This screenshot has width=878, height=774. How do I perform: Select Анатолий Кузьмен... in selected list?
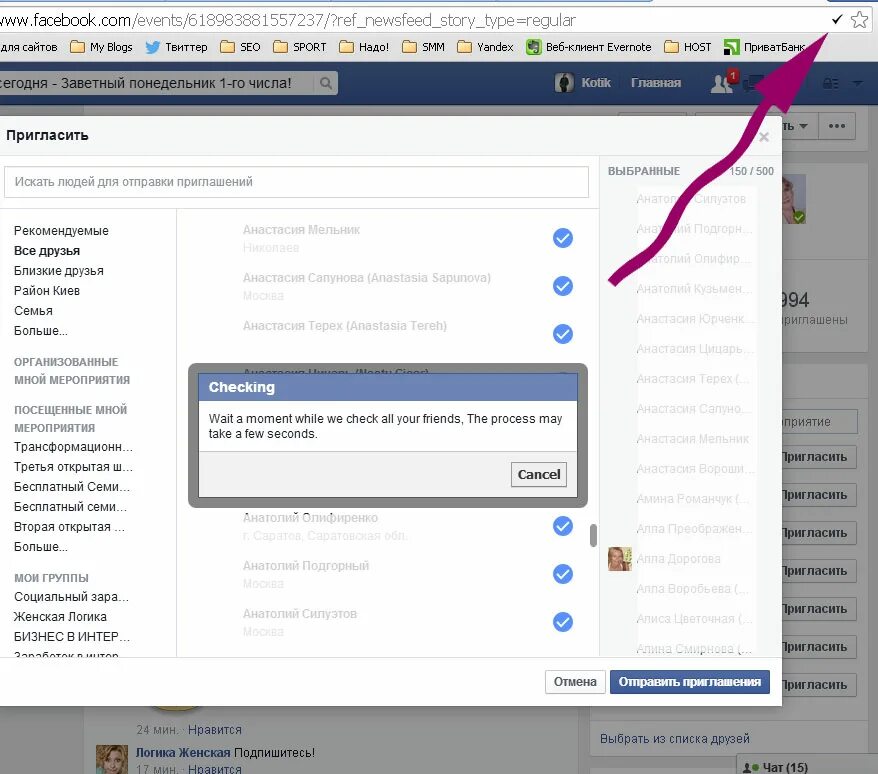point(694,289)
